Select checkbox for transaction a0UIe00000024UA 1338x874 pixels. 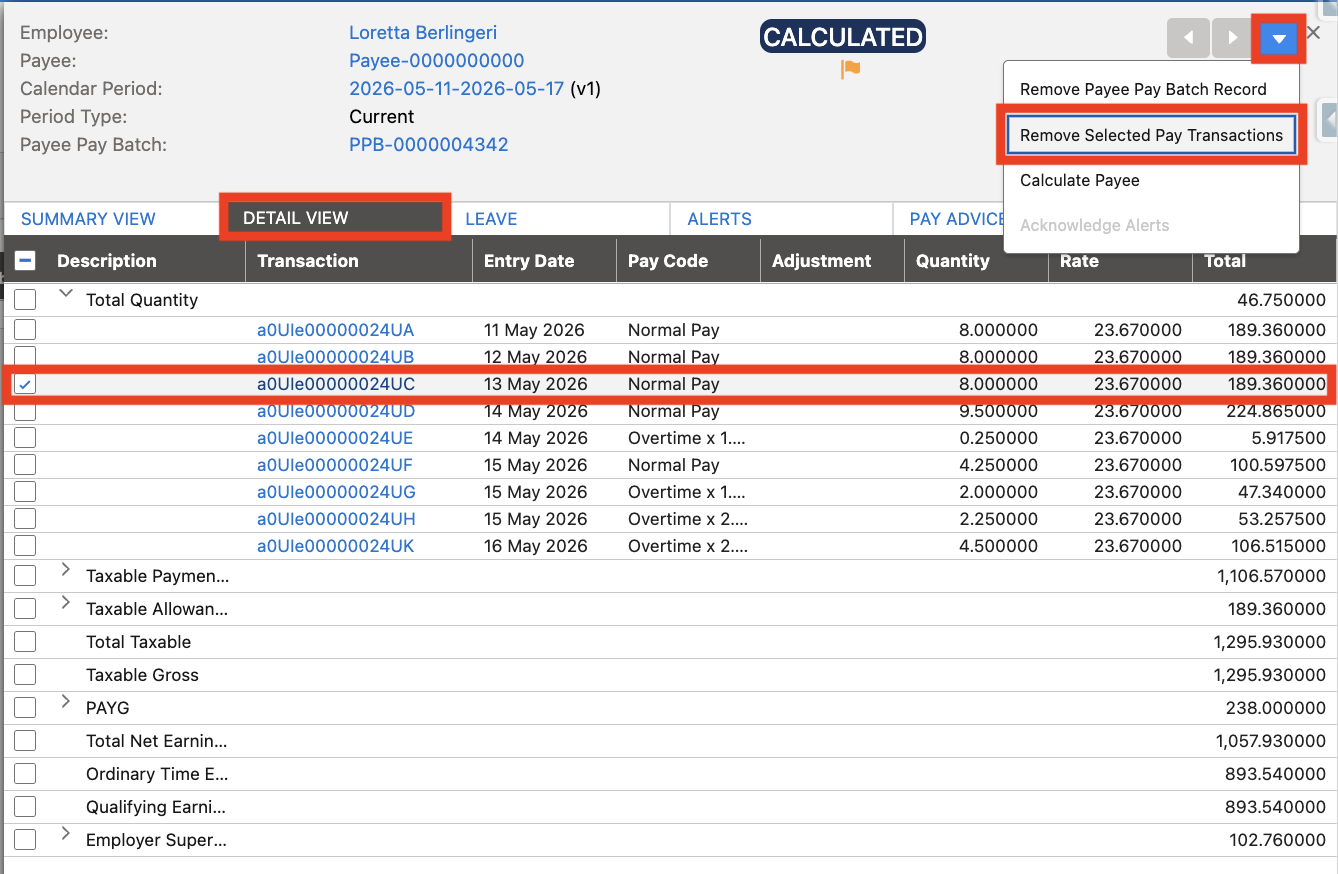[25, 330]
